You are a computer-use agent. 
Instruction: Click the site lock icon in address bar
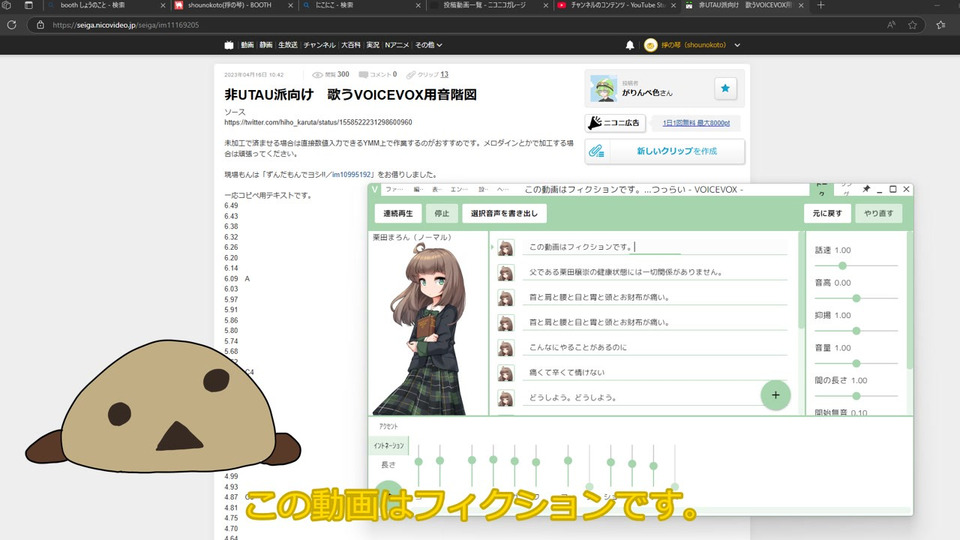[x=40, y=25]
